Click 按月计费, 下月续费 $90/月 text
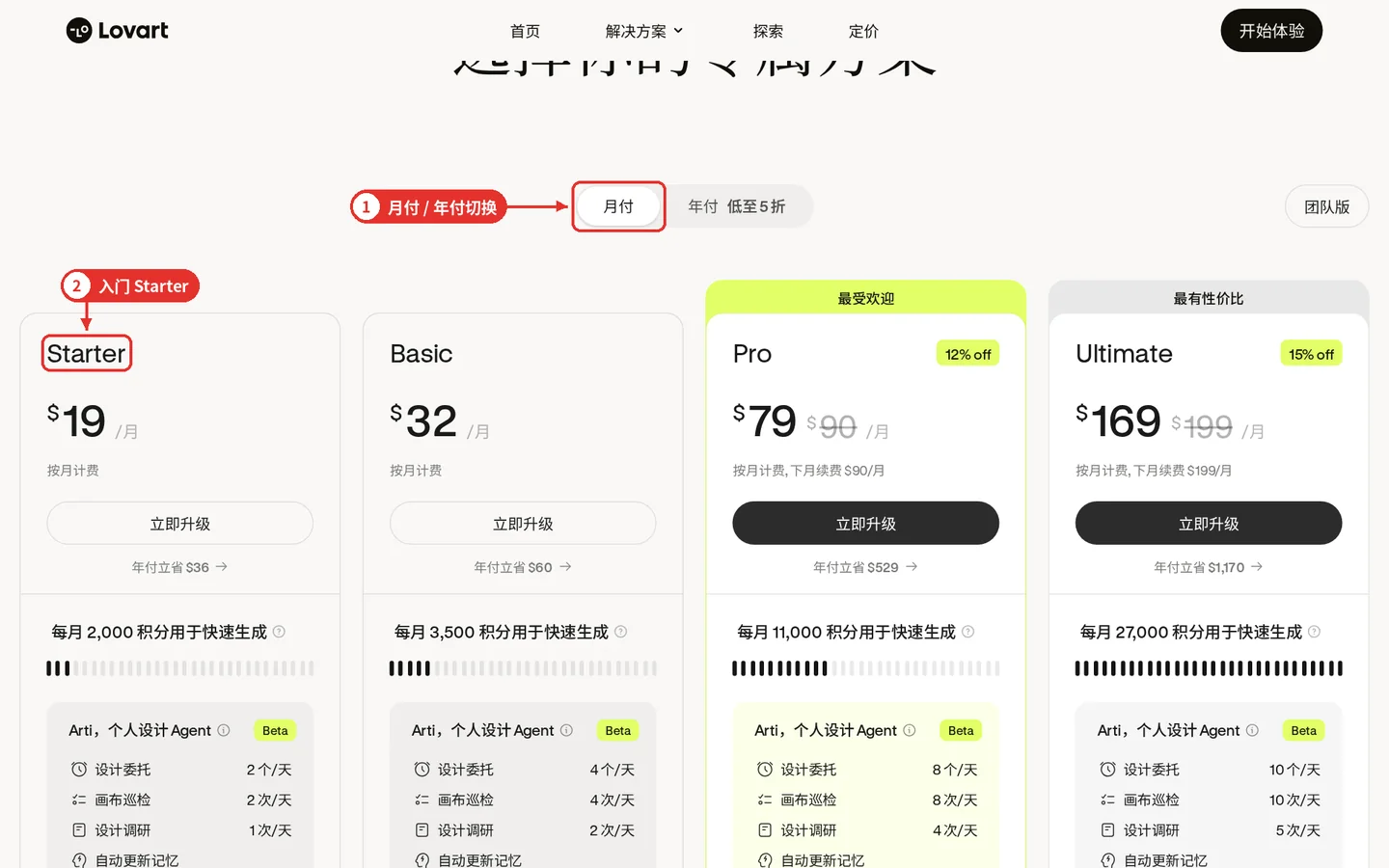The image size is (1389, 868). coord(808,471)
